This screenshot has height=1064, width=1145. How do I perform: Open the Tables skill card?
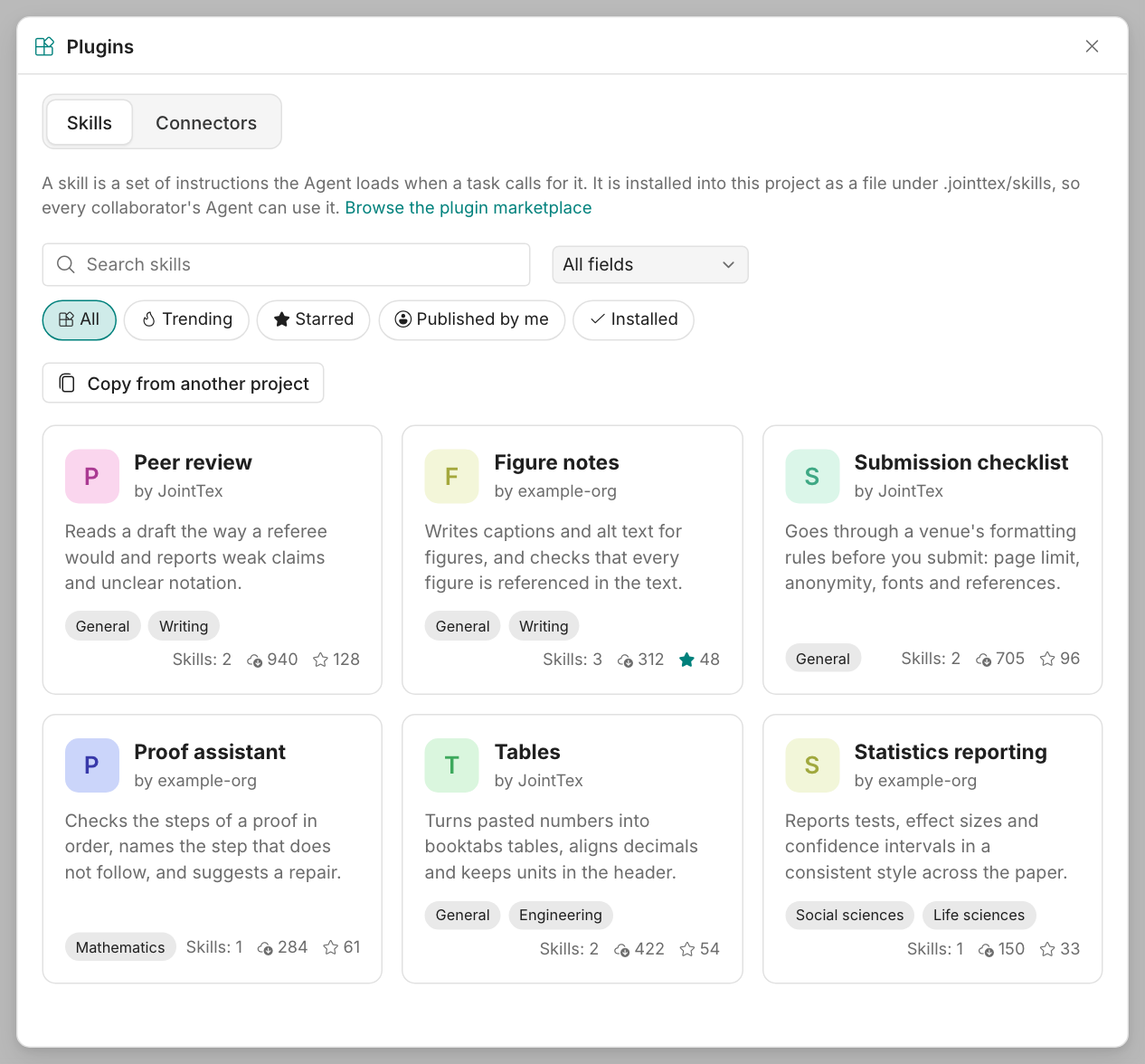click(572, 849)
